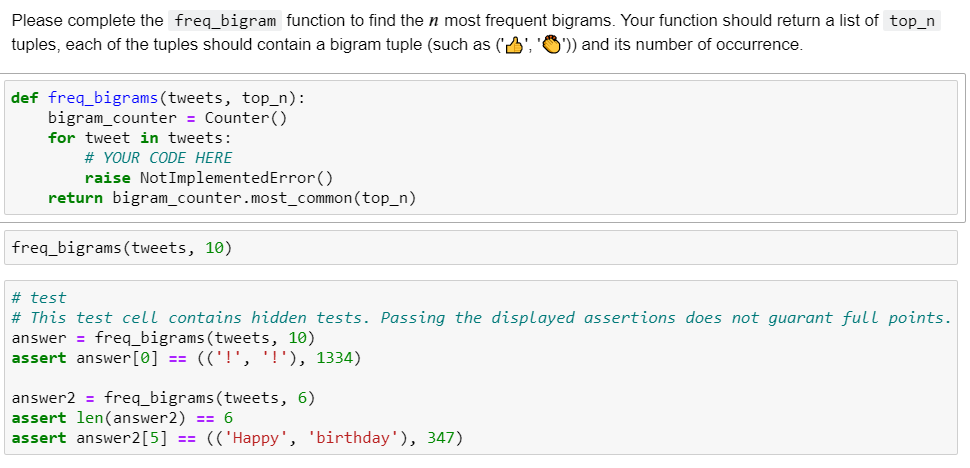
Task: Click the assertion with 'Happy', 'birthday'
Action: (237, 438)
